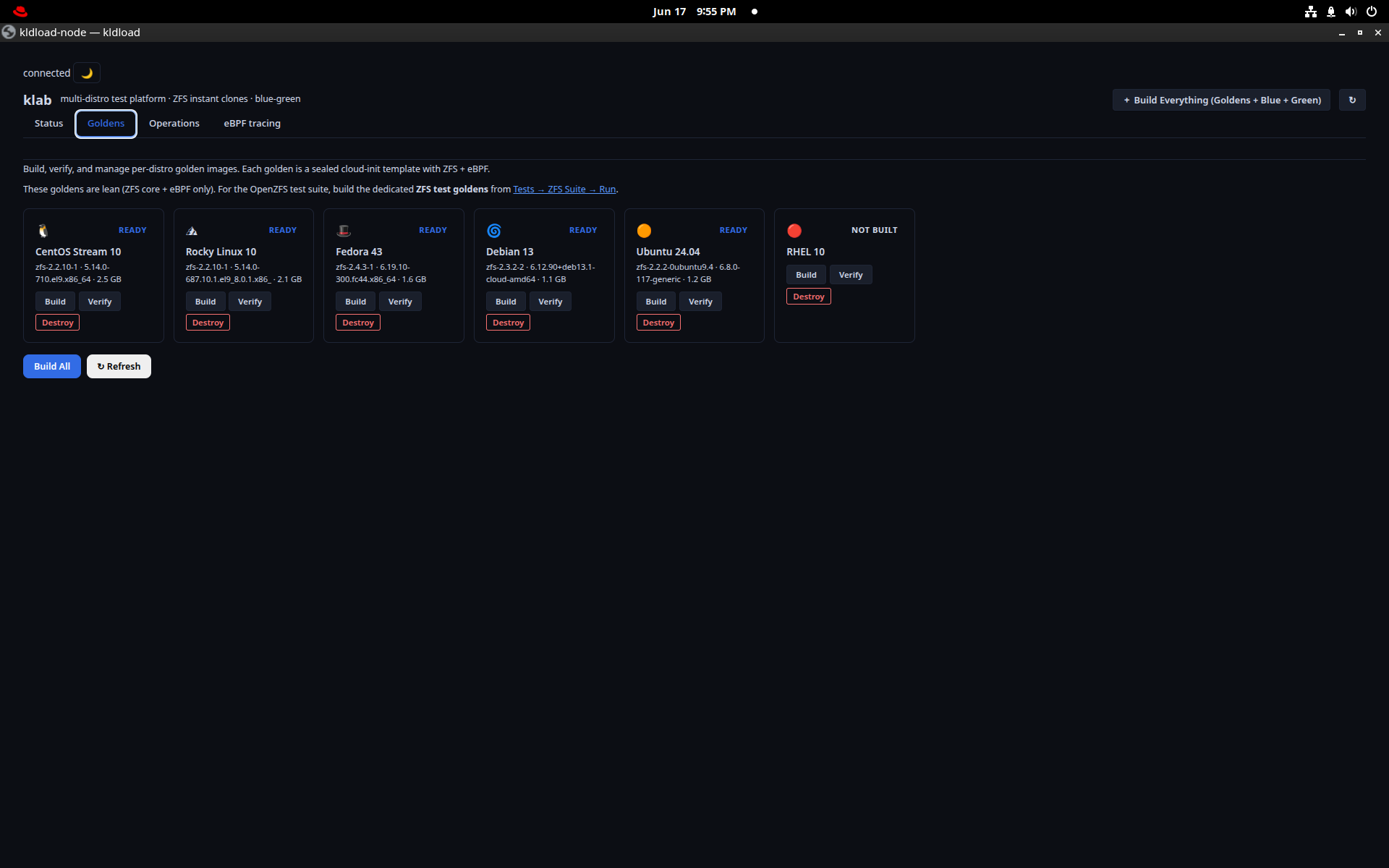Click the Build All button
Image resolution: width=1389 pixels, height=868 pixels.
[x=52, y=367]
